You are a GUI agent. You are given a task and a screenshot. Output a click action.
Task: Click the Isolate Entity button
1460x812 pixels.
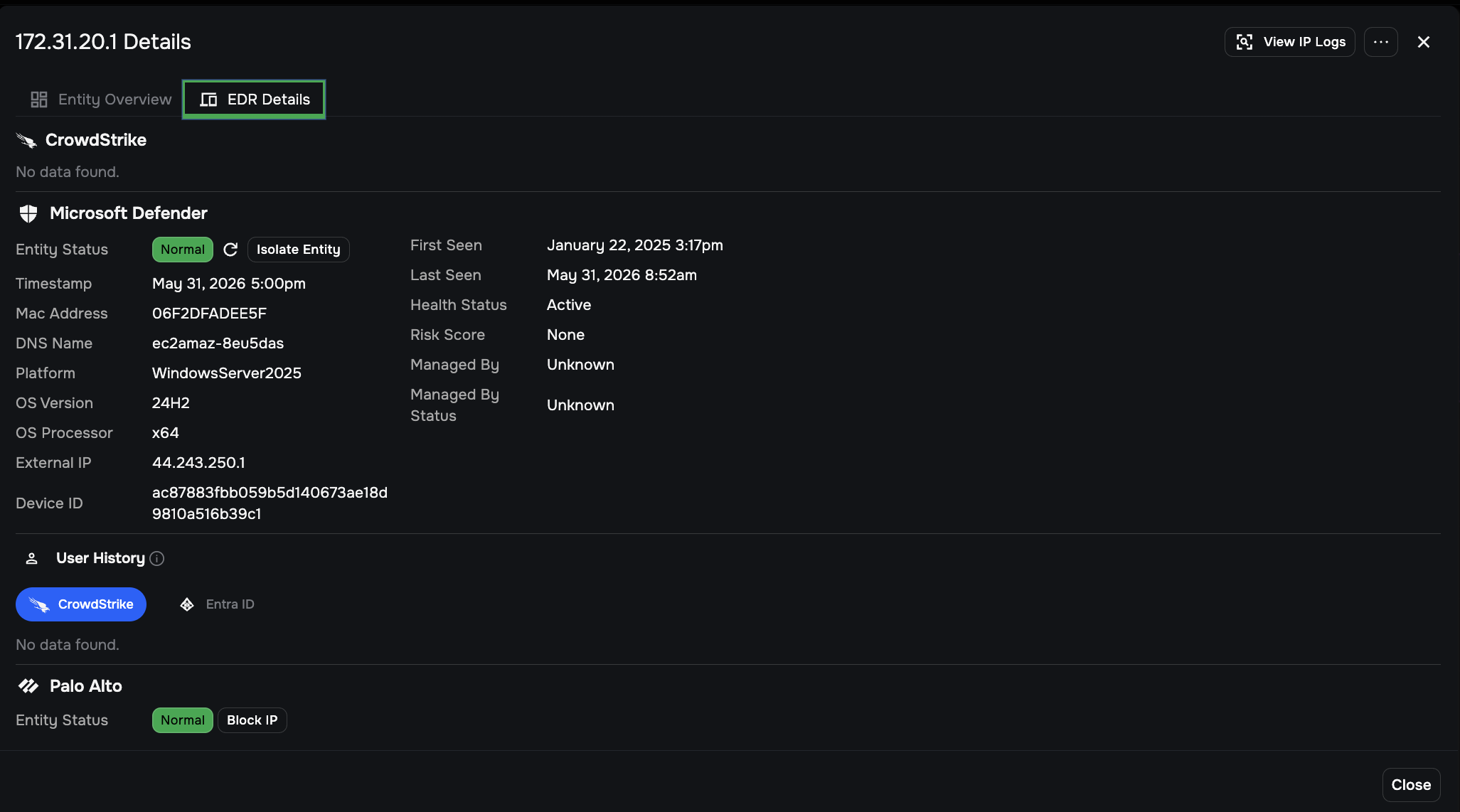[298, 250]
